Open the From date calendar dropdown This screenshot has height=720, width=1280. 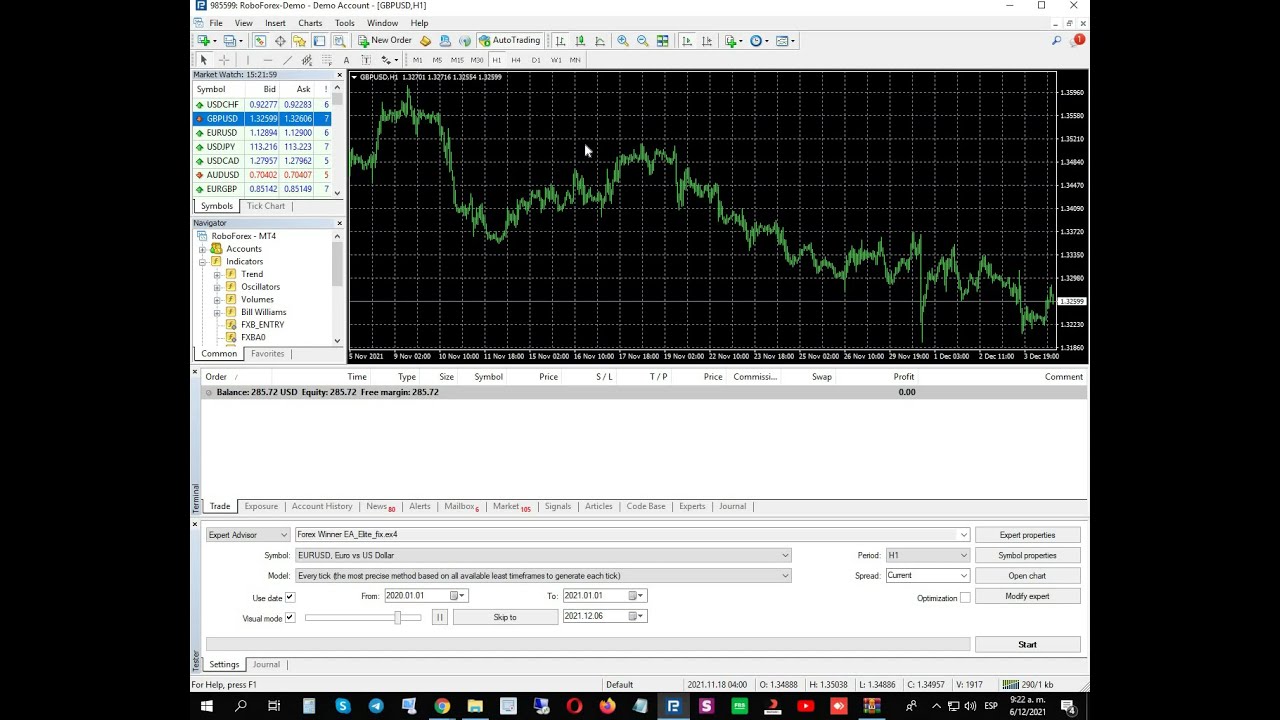coord(456,596)
